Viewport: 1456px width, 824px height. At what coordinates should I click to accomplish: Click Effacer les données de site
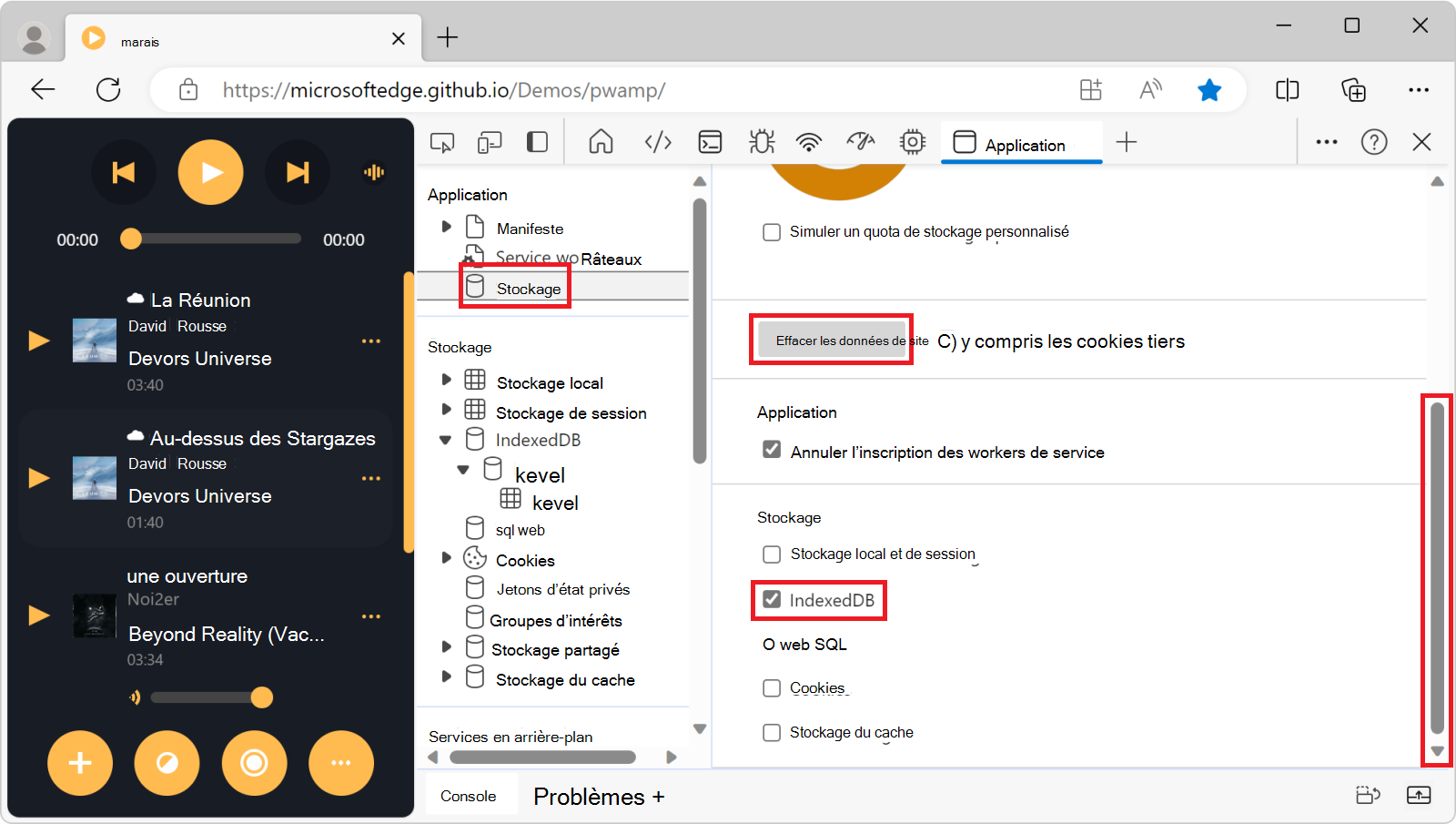tap(831, 339)
